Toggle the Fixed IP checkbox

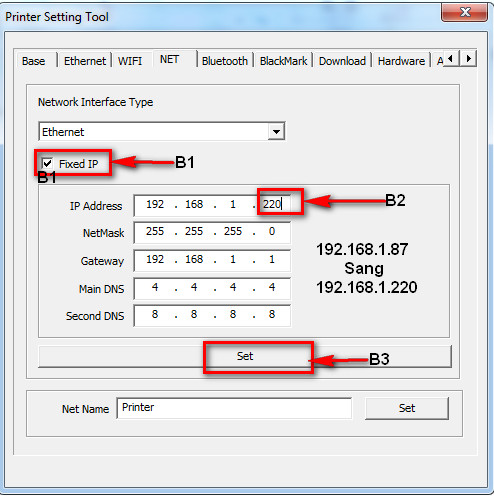47,163
